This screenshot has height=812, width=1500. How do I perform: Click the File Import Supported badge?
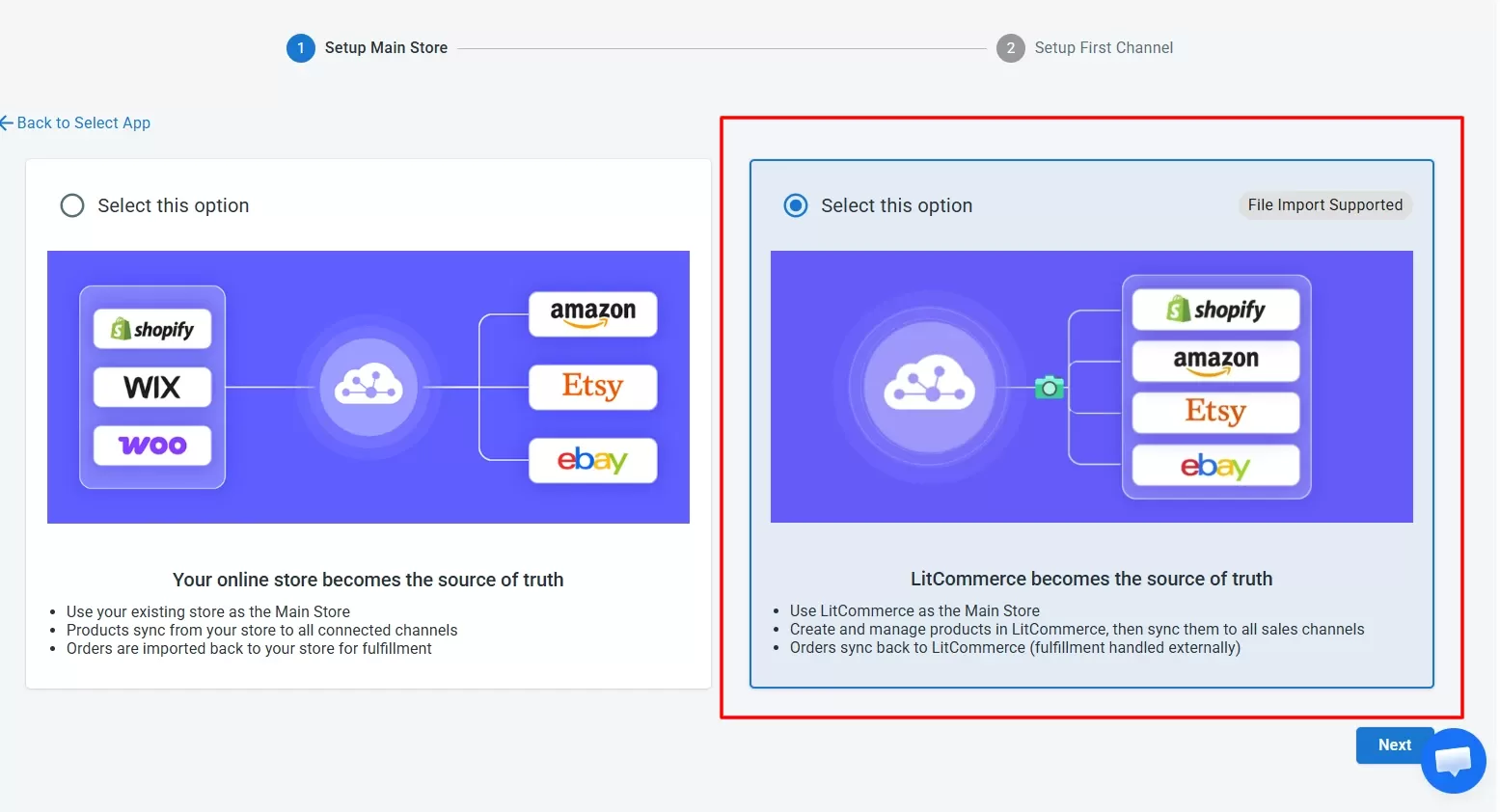tap(1324, 204)
